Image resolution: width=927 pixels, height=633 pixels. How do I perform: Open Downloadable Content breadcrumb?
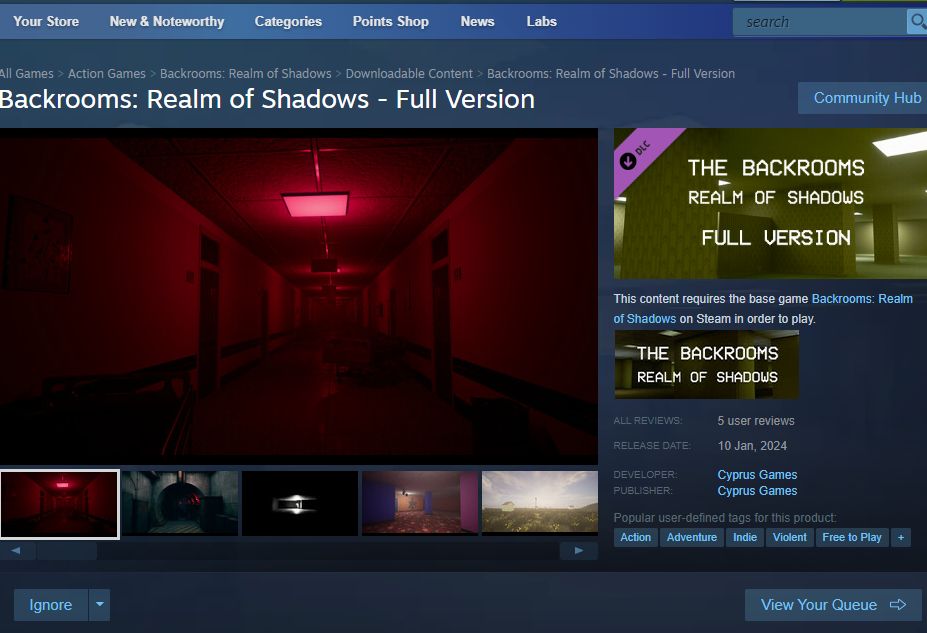(409, 73)
